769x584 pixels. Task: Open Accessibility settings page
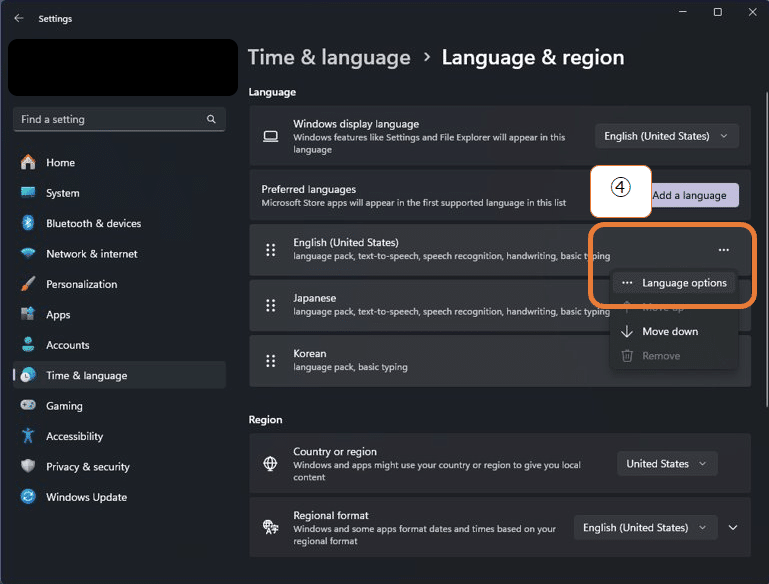pyautogui.click(x=119, y=436)
